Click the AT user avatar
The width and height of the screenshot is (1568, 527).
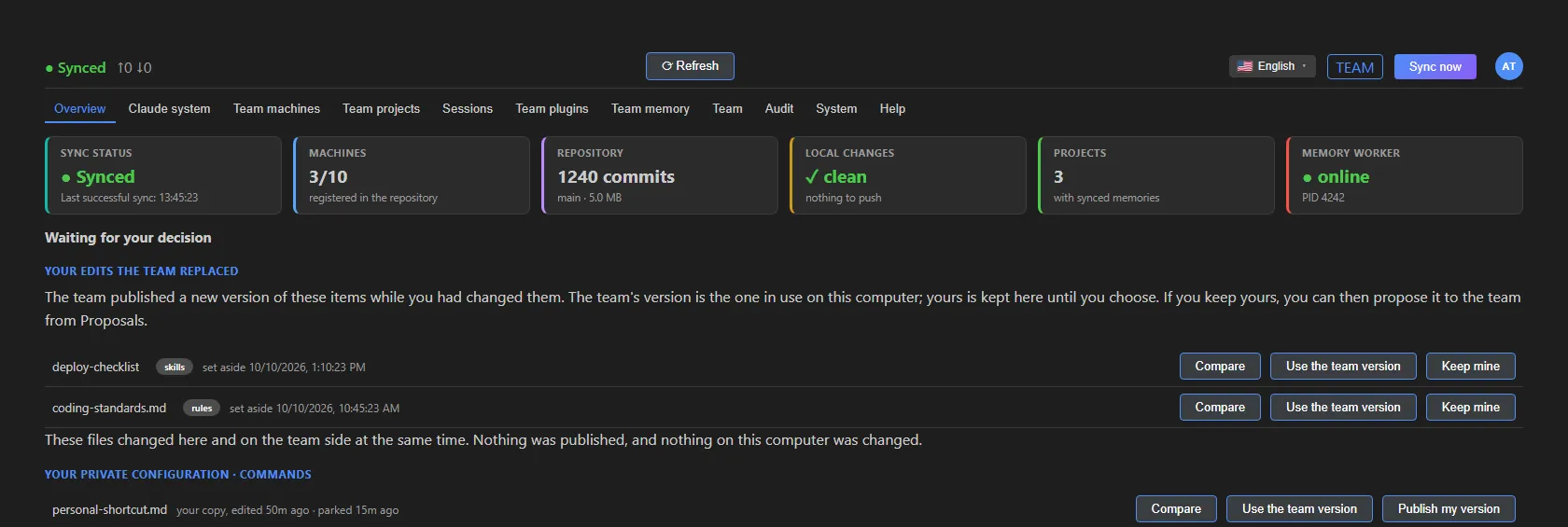pyautogui.click(x=1508, y=66)
